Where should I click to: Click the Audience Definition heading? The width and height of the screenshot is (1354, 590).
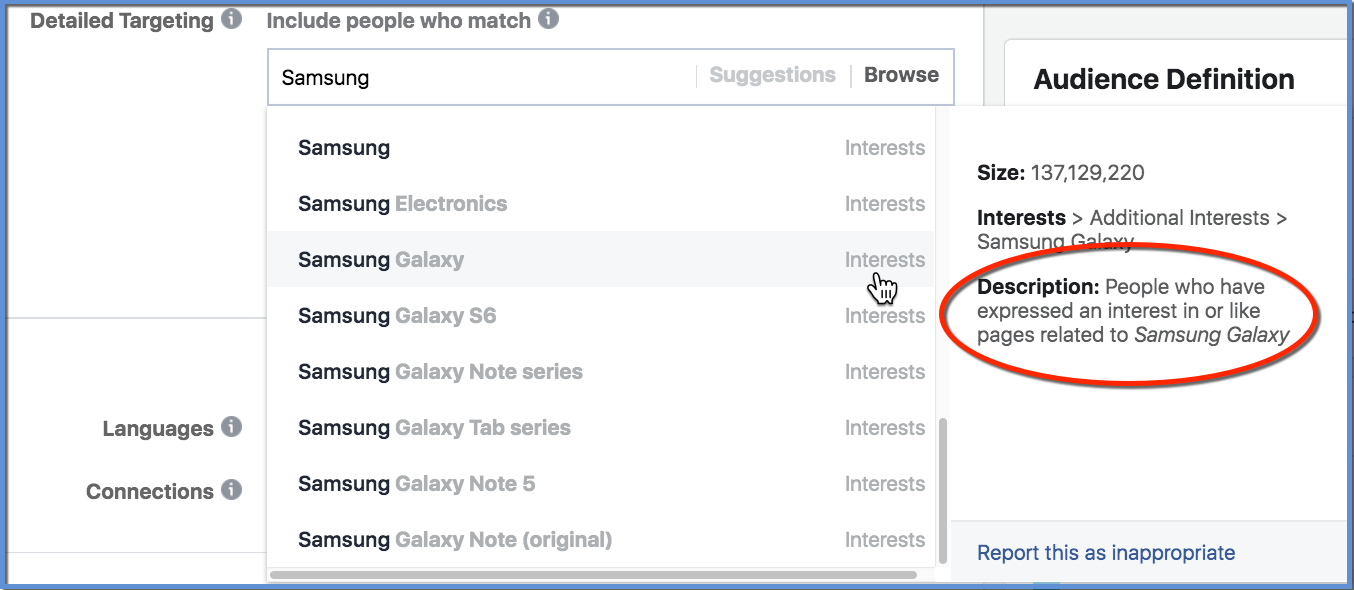[1164, 80]
